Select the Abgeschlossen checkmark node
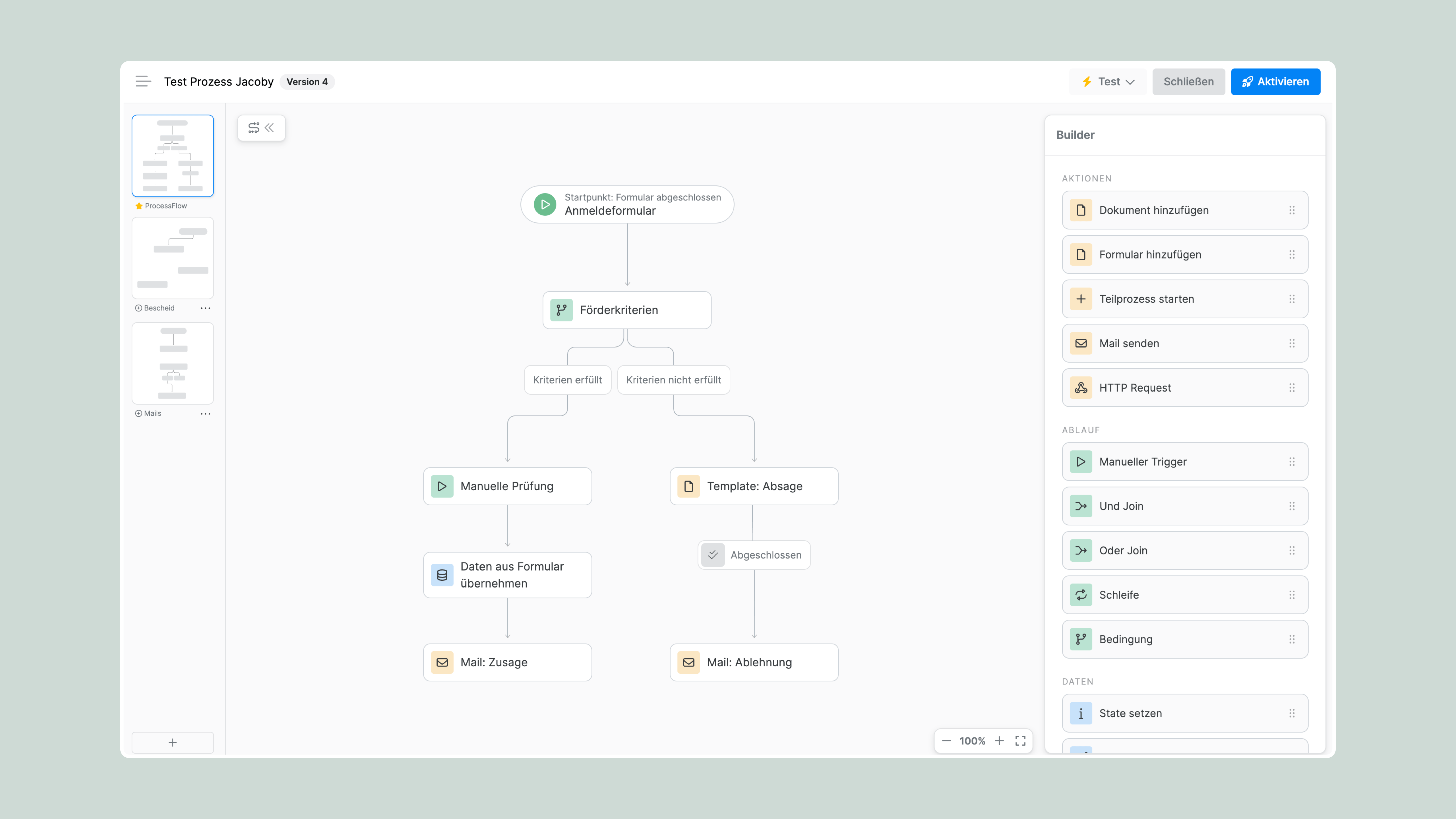Viewport: 1456px width, 819px height. [x=753, y=555]
